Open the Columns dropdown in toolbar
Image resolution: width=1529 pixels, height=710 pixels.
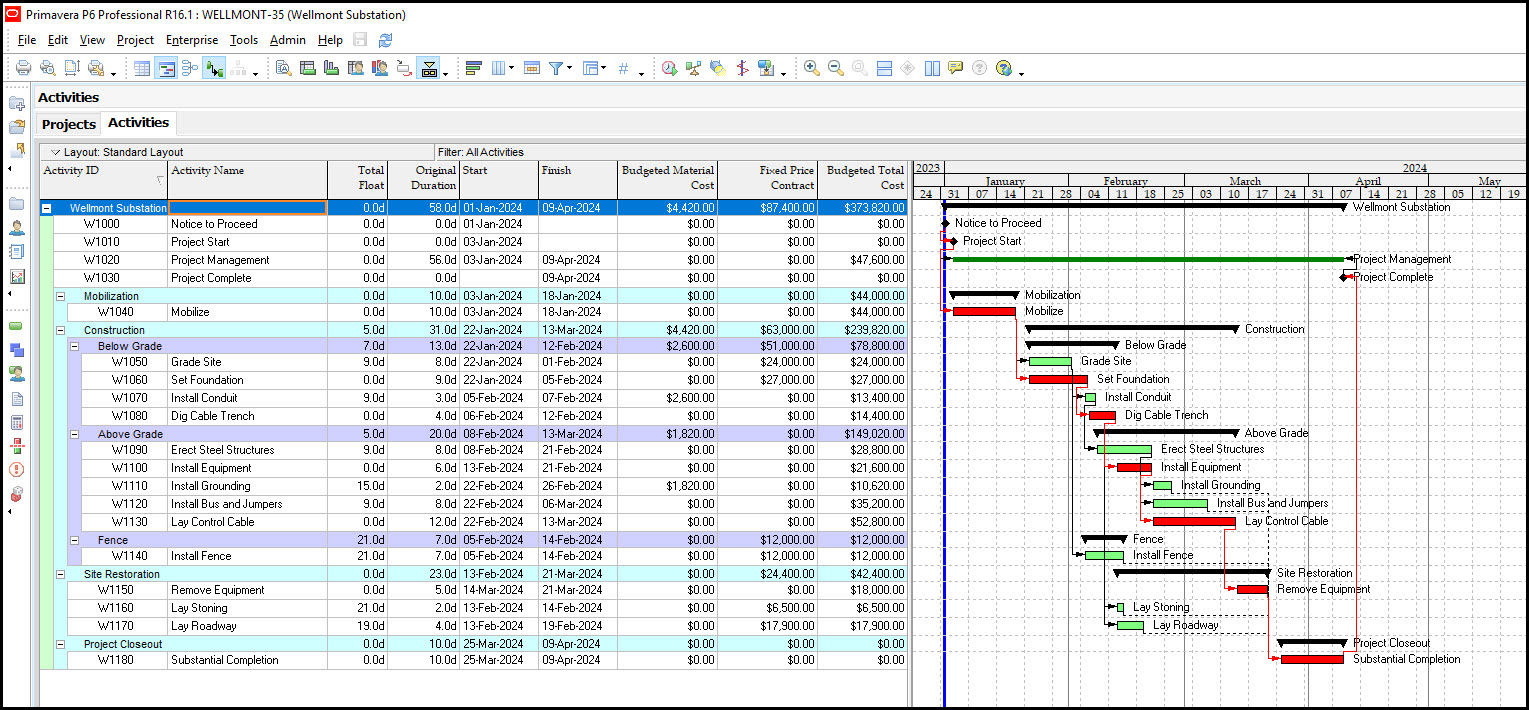(x=502, y=69)
